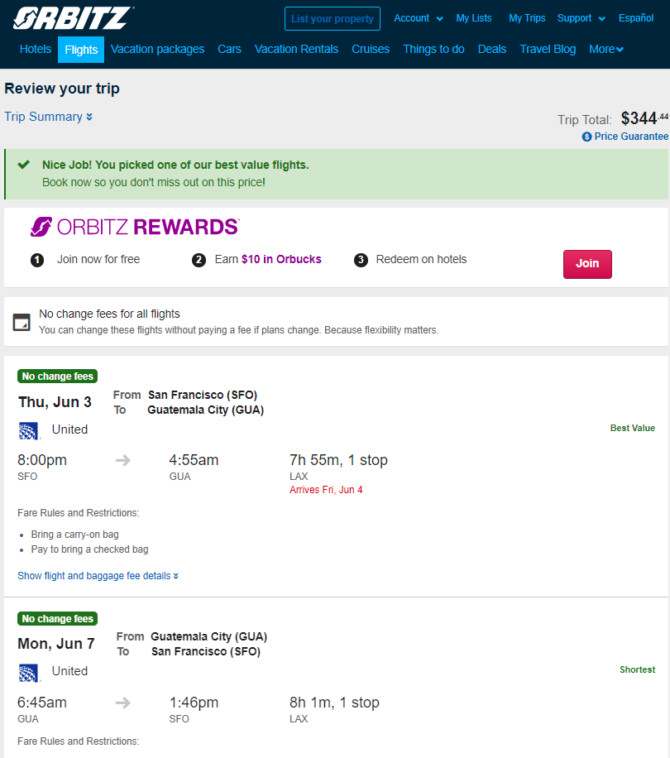Click the Orbitz Rewards logo
This screenshot has height=758, width=670.
134,227
